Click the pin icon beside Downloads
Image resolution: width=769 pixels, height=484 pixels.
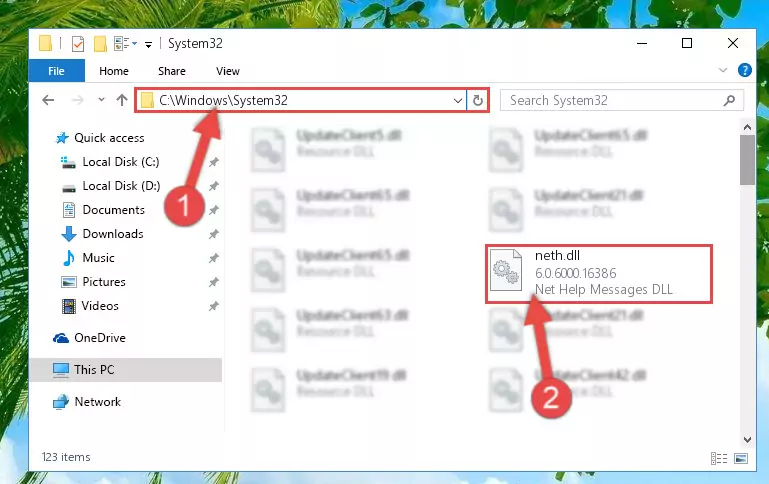[x=213, y=234]
